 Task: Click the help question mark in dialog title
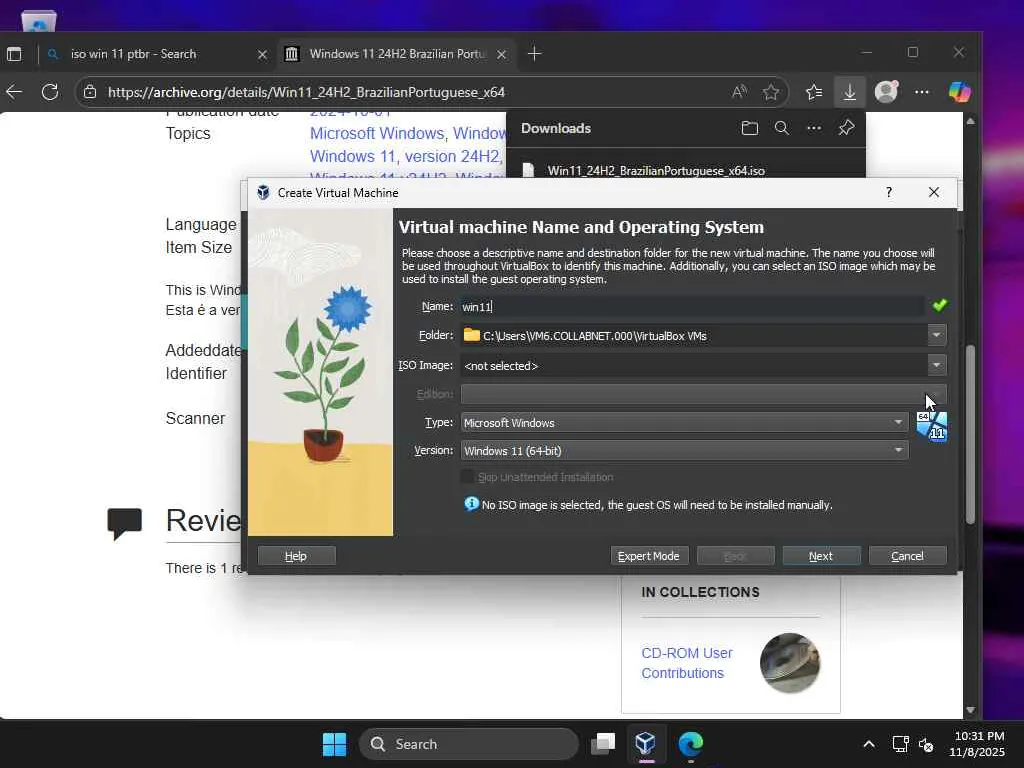point(889,192)
